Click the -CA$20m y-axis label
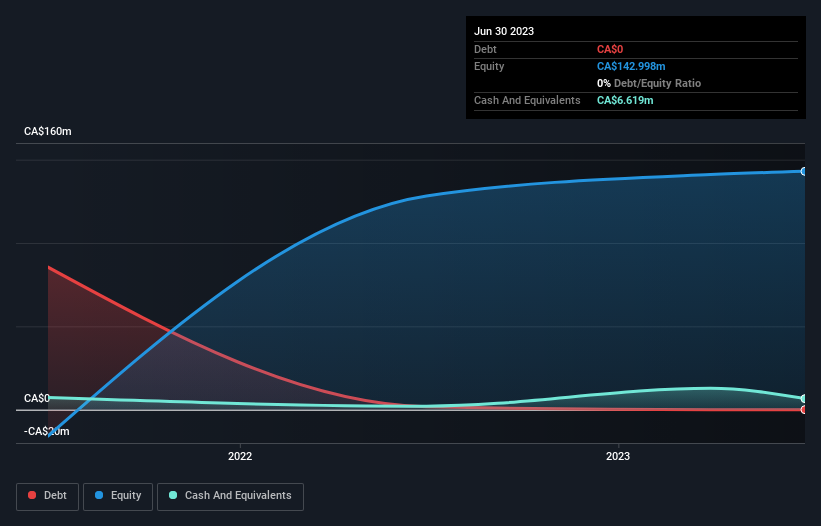 coord(47,431)
